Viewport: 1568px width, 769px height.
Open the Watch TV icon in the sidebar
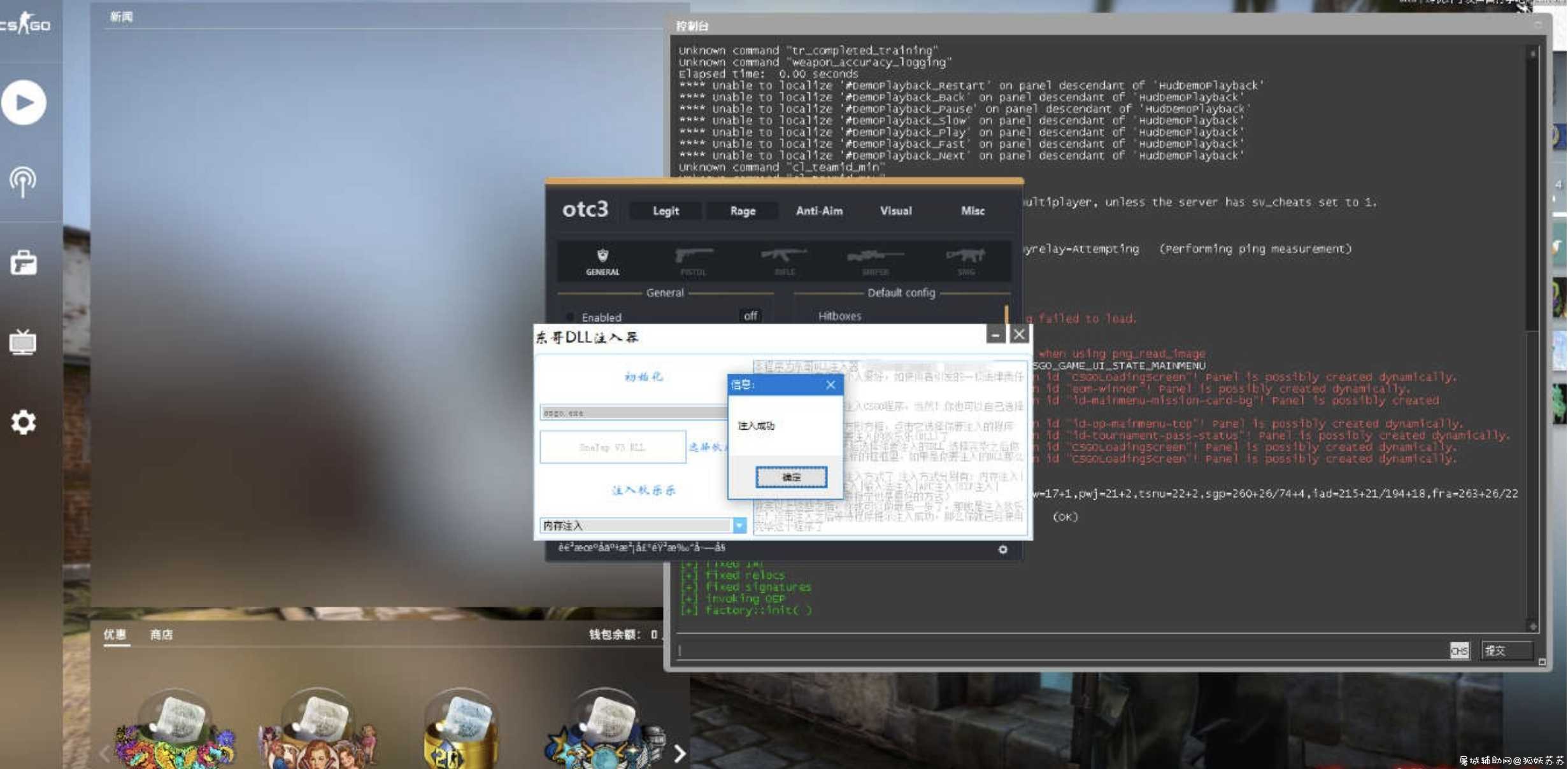(x=23, y=342)
